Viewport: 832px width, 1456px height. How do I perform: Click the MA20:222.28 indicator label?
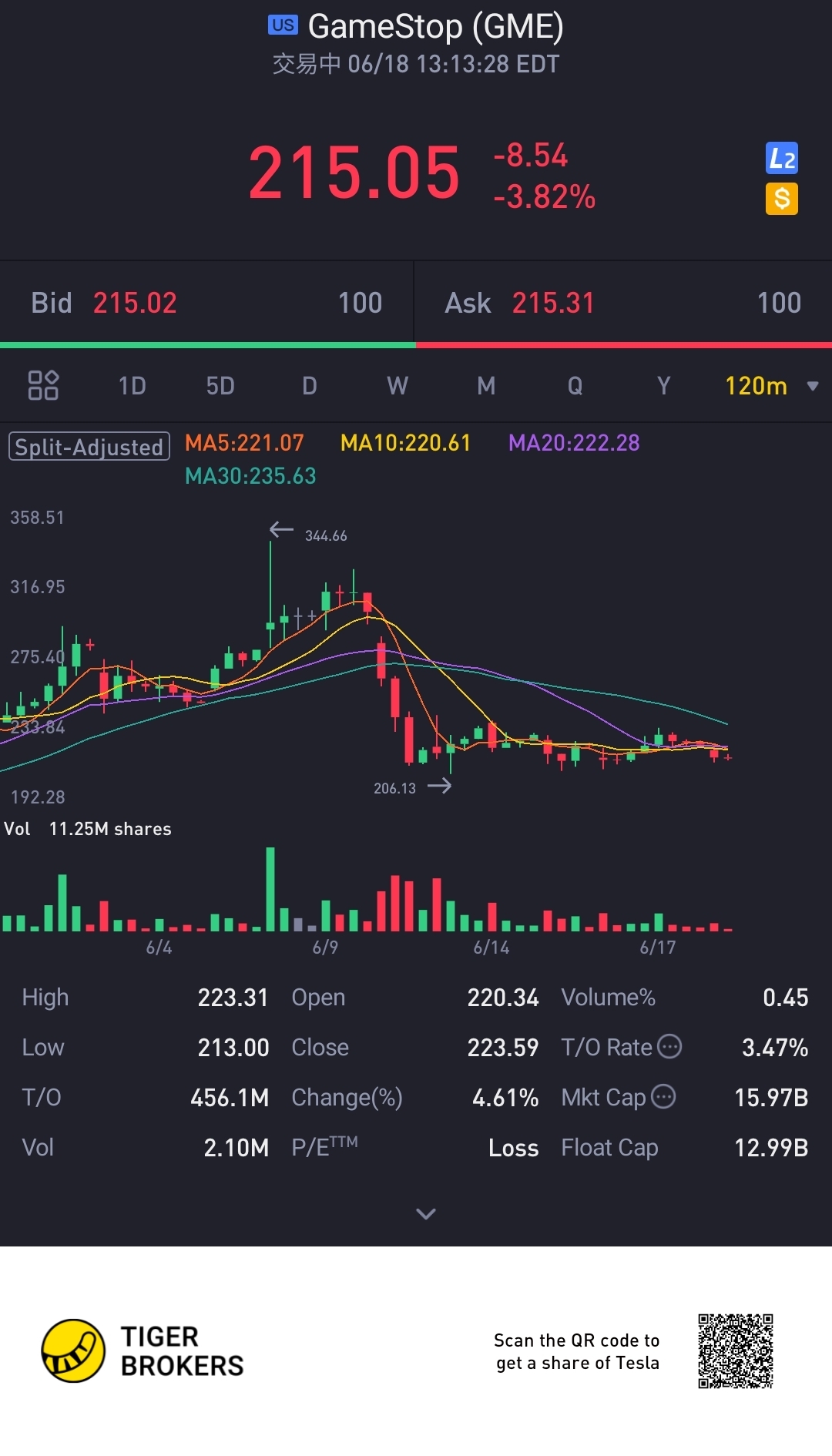tap(574, 443)
